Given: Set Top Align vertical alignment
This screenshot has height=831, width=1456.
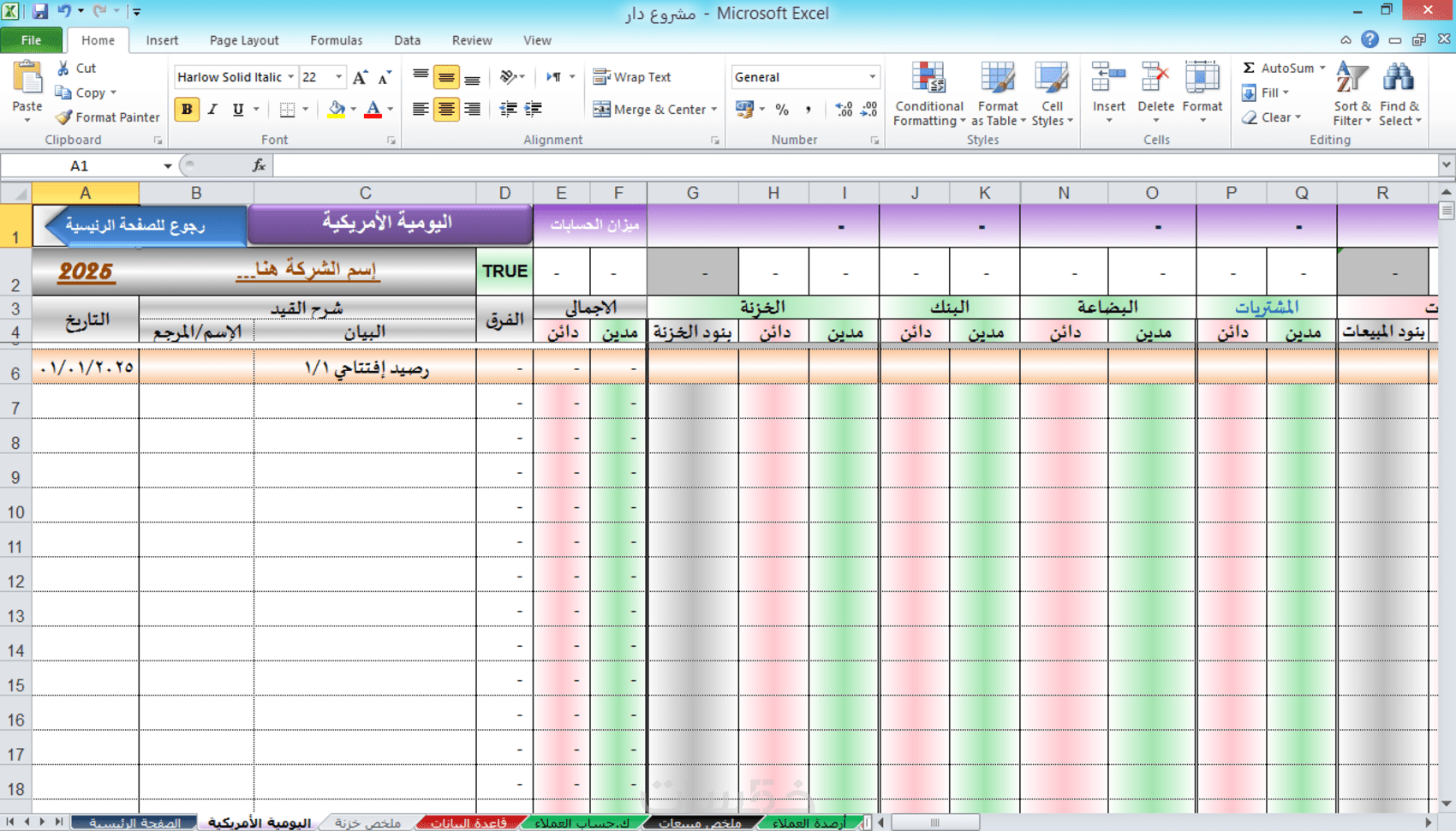Looking at the screenshot, I should point(421,77).
